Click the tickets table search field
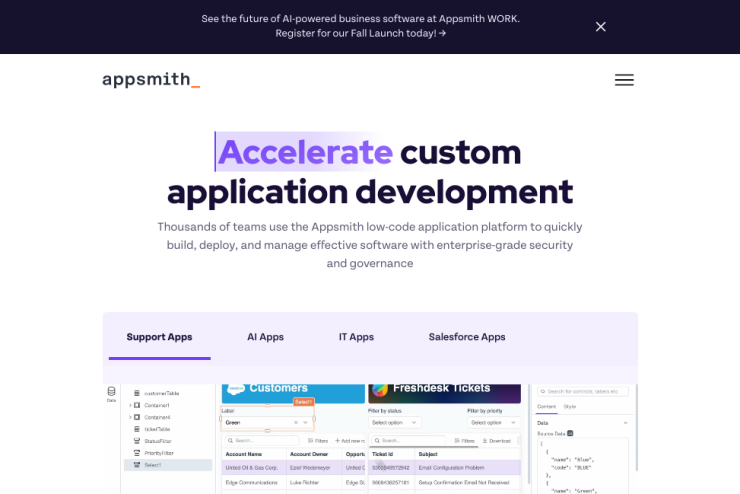 (x=408, y=441)
